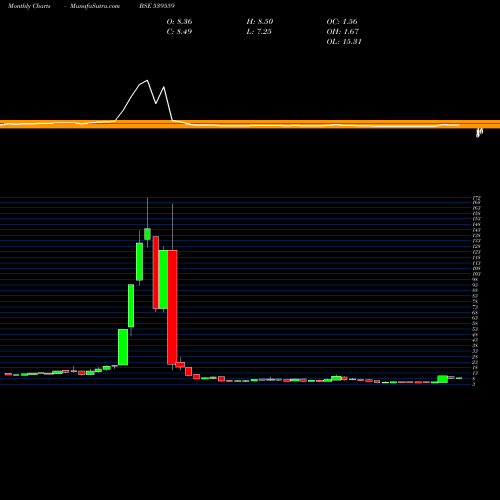Select the high value "H: 8.50"

(x=260, y=22)
